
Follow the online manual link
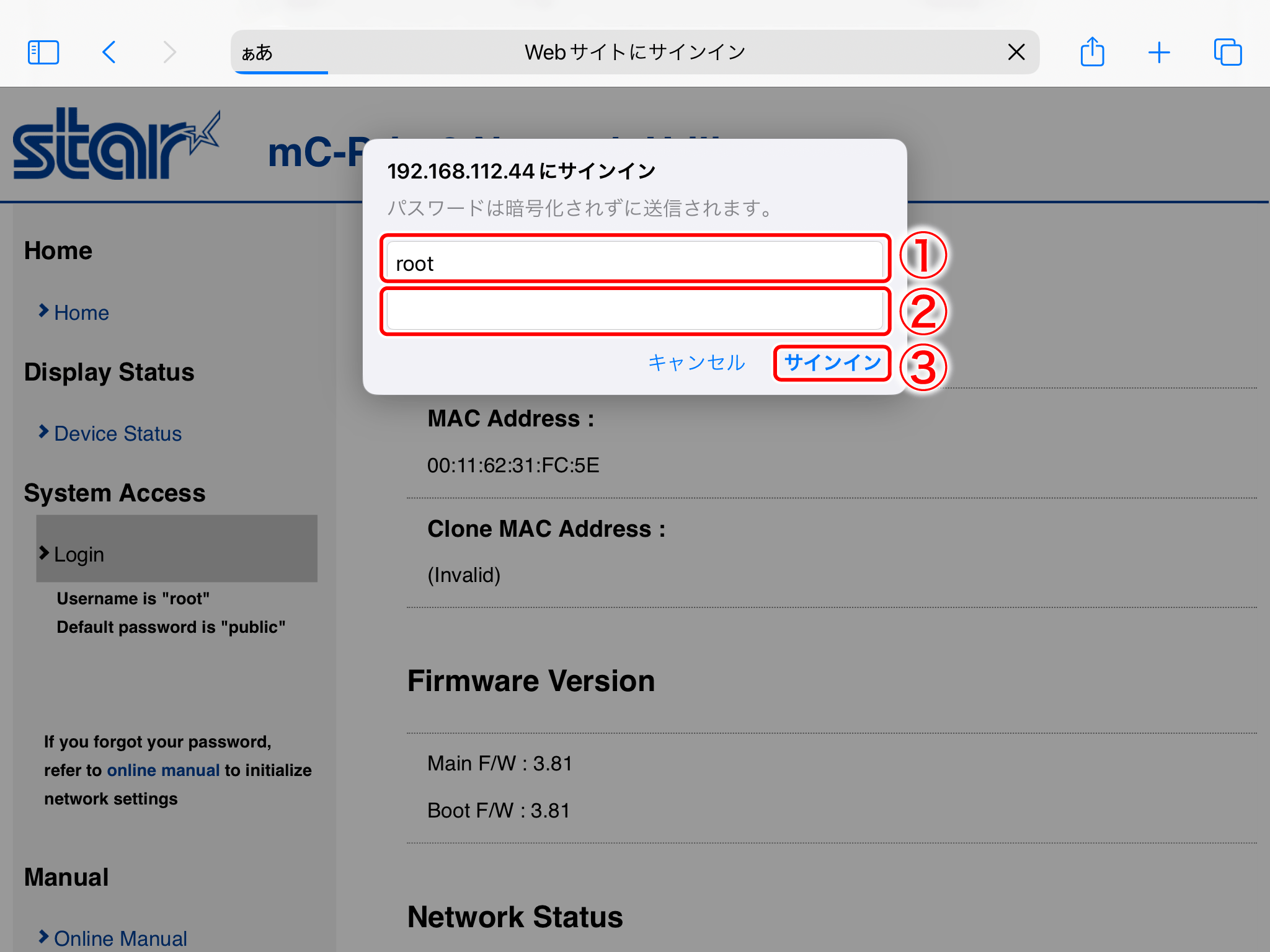(163, 770)
